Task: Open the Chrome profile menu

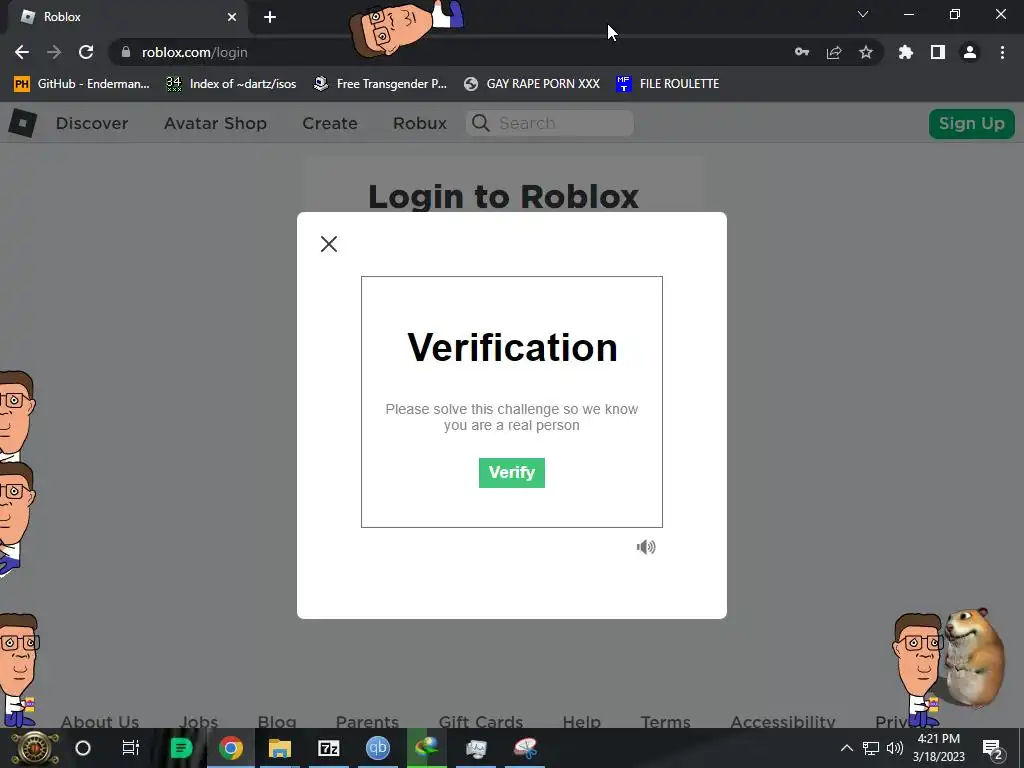Action: click(x=970, y=52)
